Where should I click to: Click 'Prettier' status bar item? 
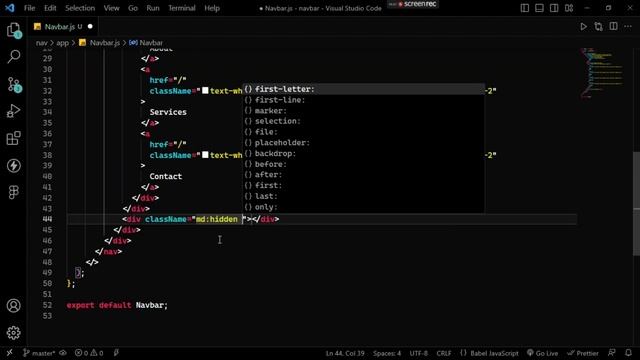pos(583,353)
